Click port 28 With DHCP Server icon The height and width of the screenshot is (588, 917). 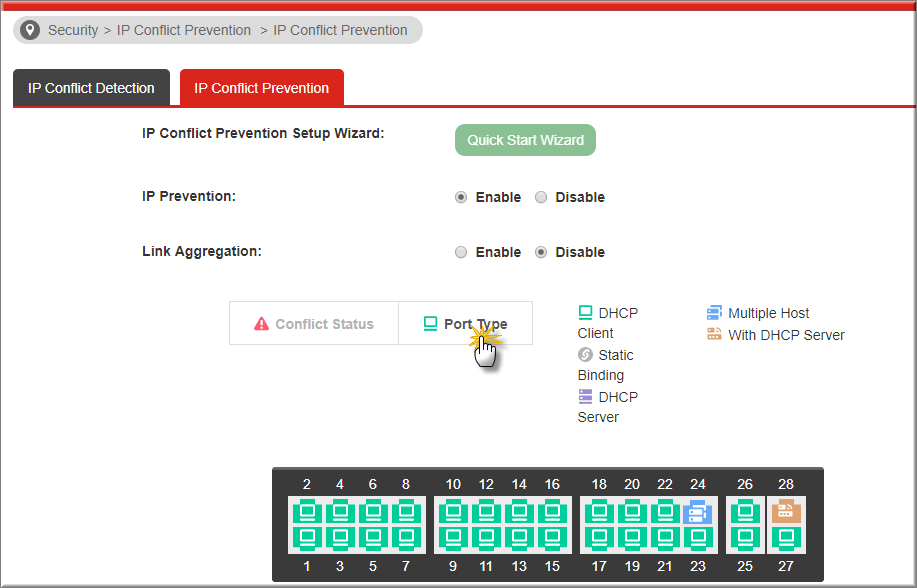tap(786, 513)
